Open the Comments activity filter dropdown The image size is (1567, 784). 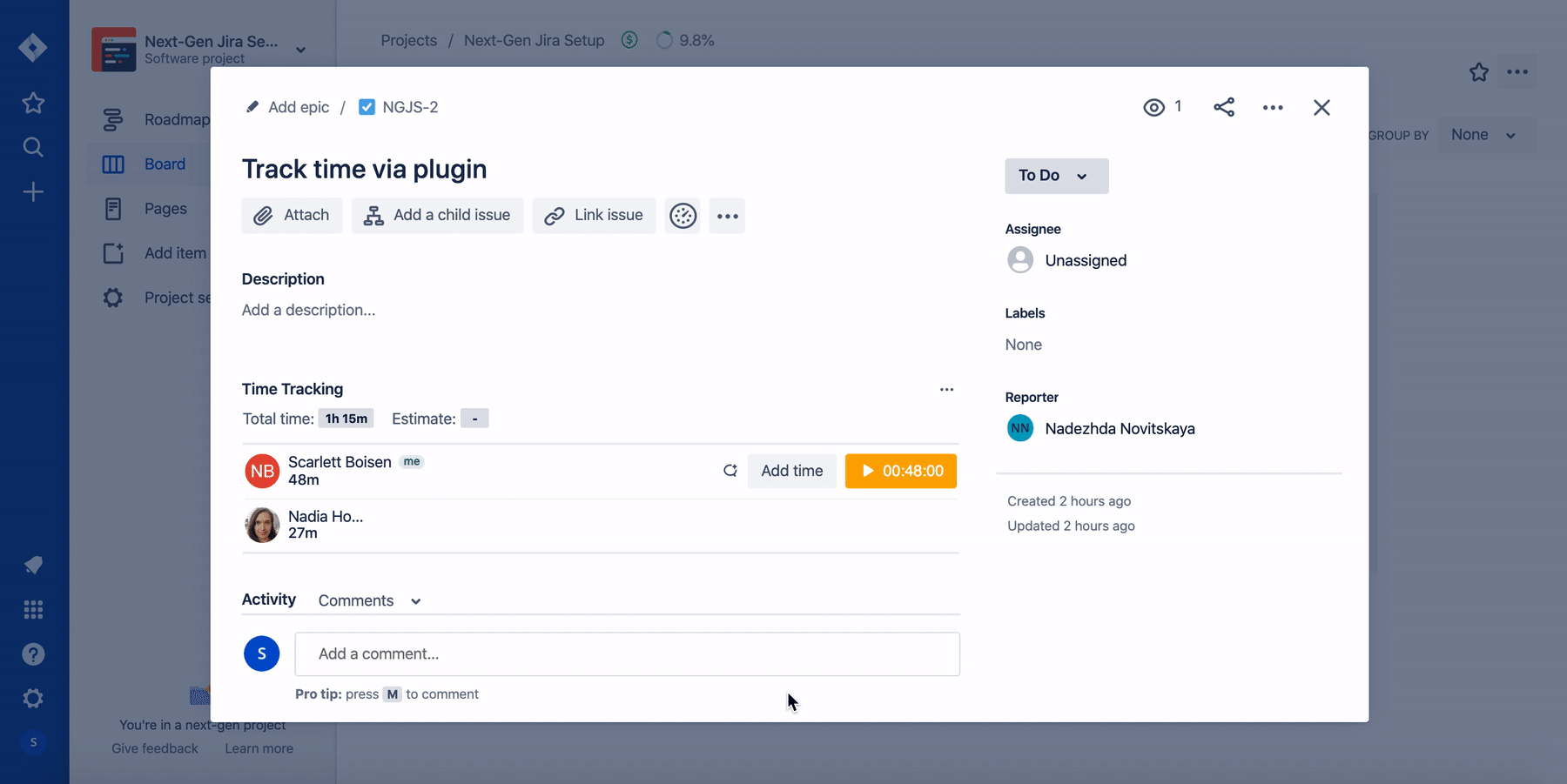(369, 600)
